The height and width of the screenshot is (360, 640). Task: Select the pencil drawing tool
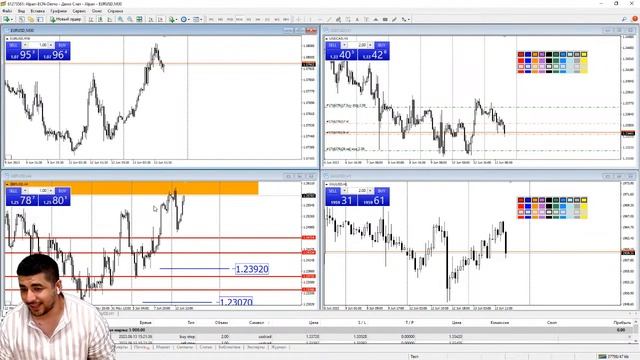click(x=394, y=19)
